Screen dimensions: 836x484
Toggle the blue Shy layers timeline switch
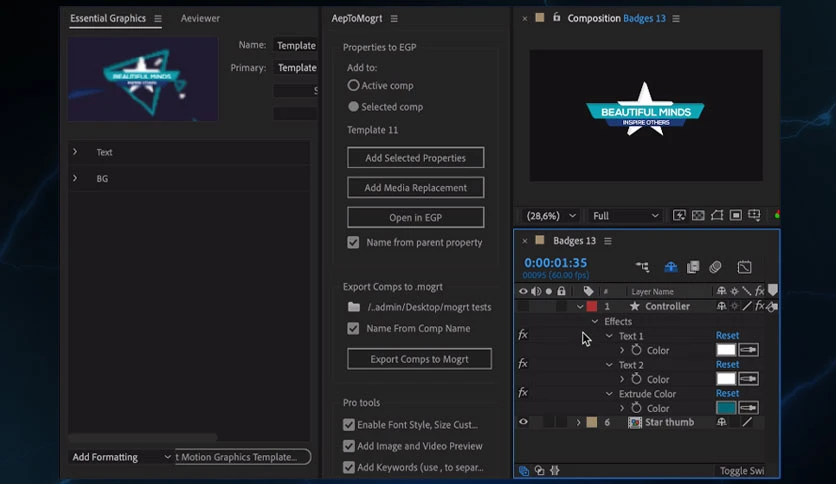(671, 267)
